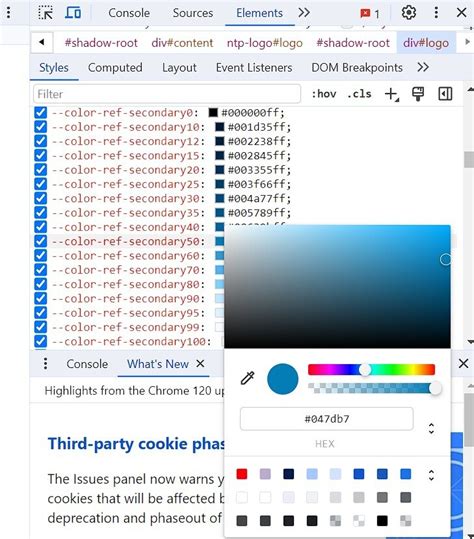474x539 pixels.
Task: Pick the lavender palette swatch
Action: pos(265,474)
